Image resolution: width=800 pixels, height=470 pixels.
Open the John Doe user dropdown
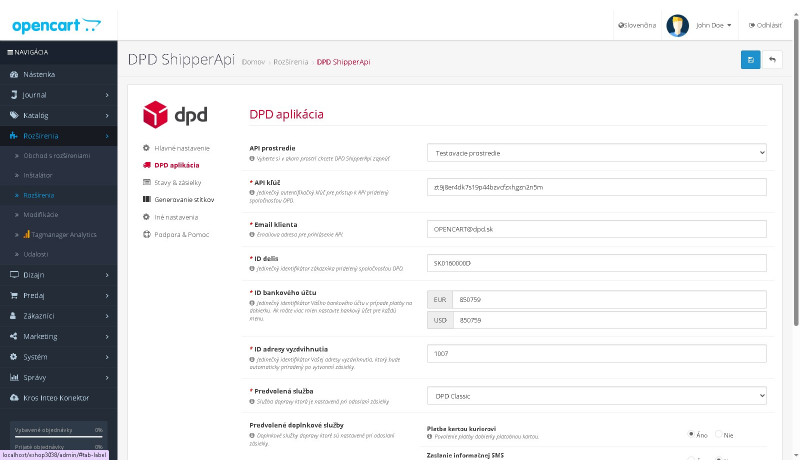coord(713,25)
